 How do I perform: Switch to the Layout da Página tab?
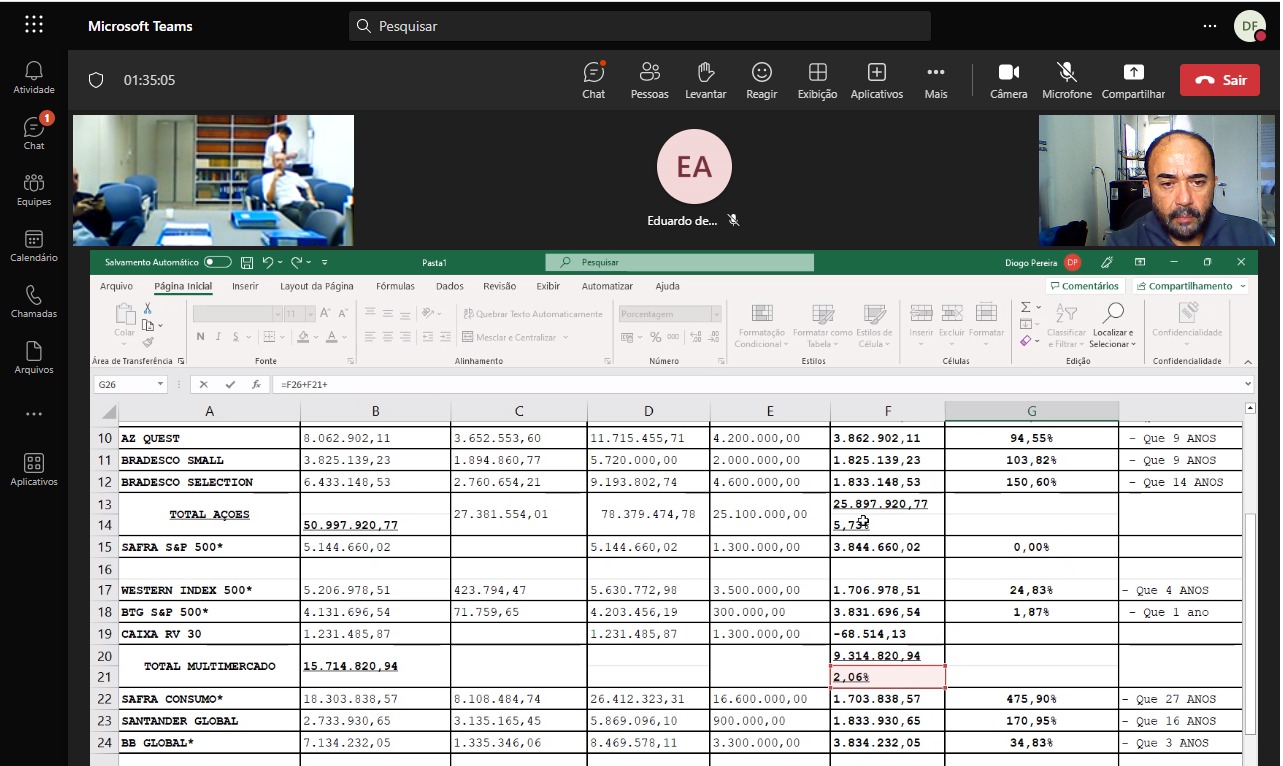pyautogui.click(x=316, y=286)
